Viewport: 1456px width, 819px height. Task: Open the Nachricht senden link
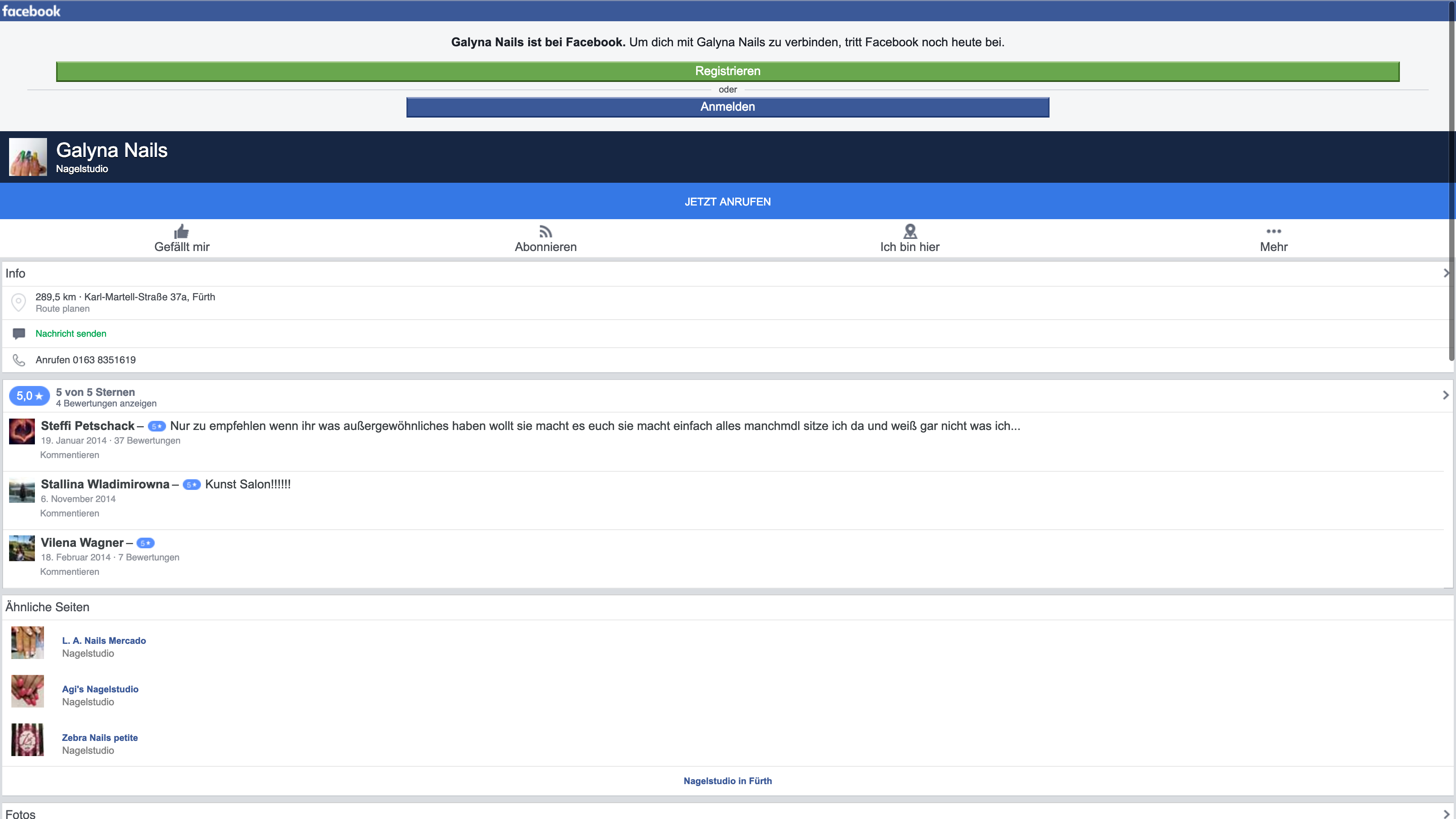[71, 334]
